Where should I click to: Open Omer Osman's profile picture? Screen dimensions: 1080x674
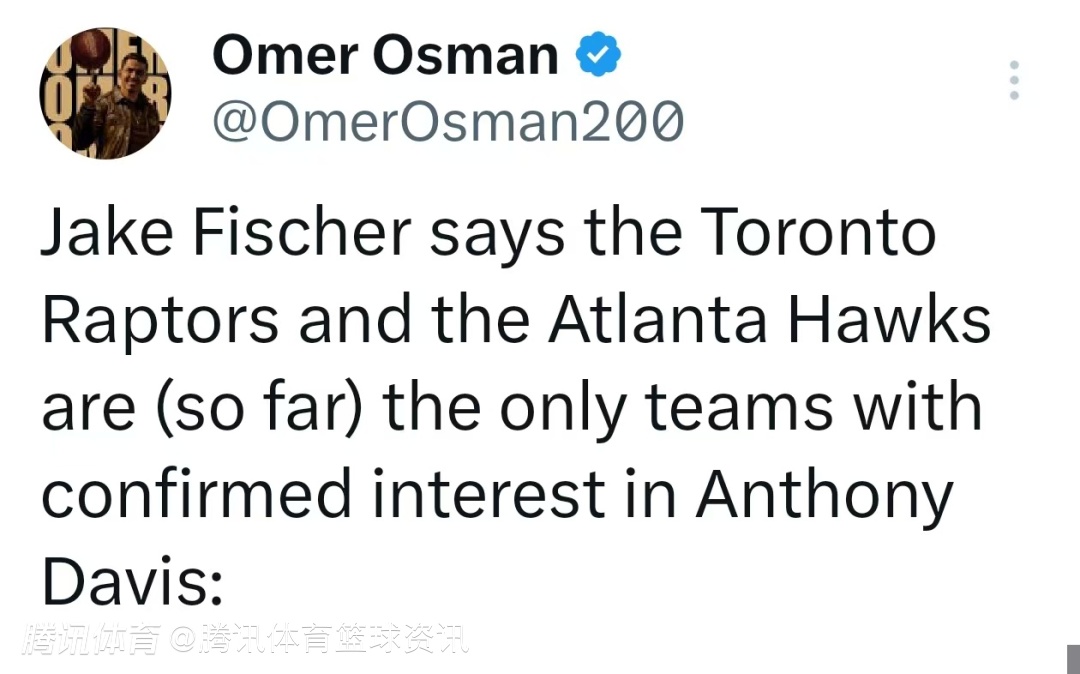105,93
